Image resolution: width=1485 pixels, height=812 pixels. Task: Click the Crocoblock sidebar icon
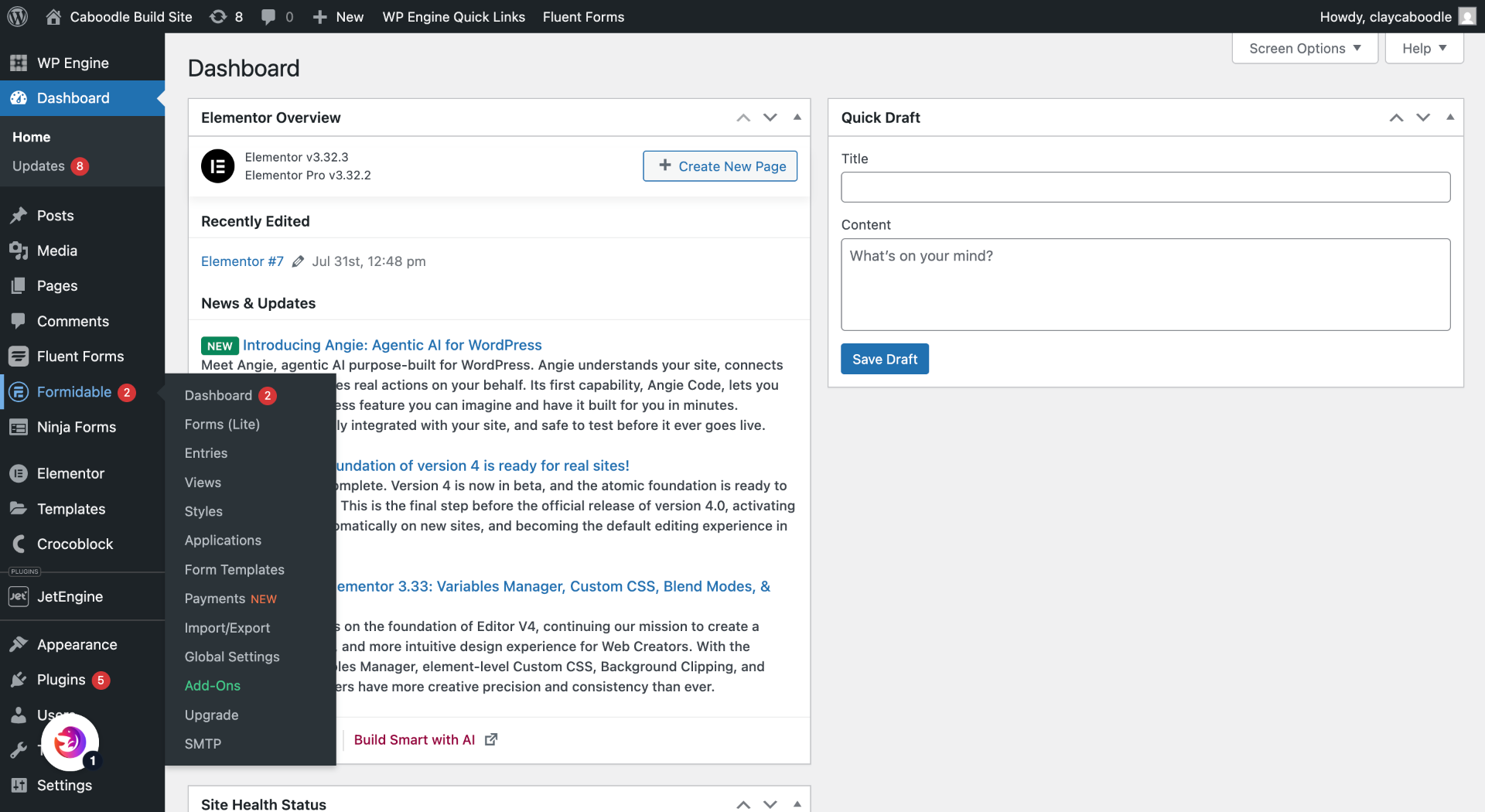pyautogui.click(x=19, y=544)
